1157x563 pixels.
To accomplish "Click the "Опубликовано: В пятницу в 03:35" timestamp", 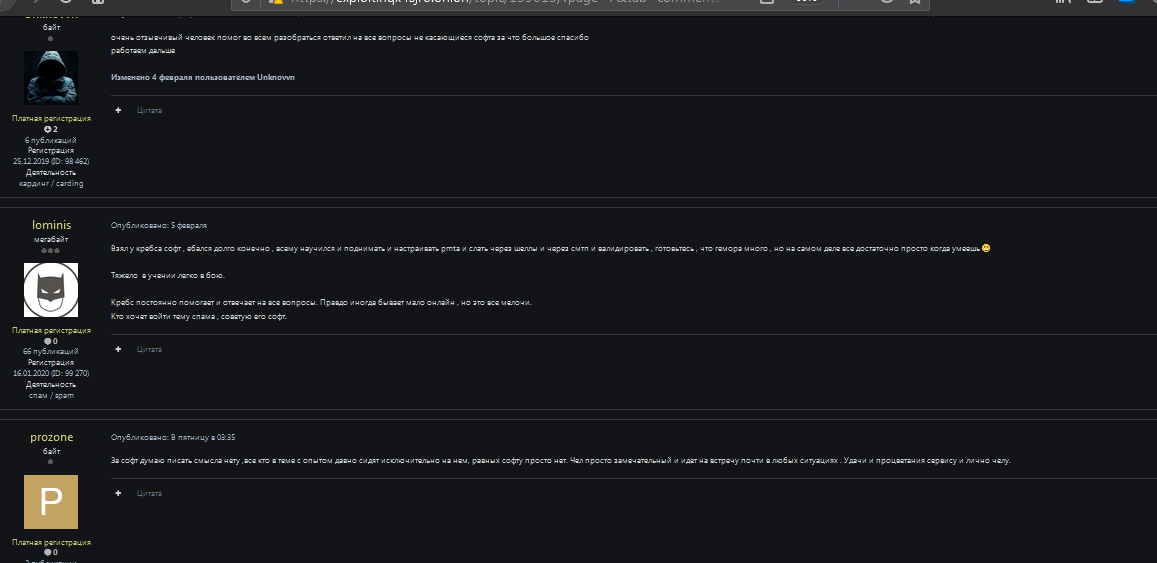I will [x=173, y=437].
